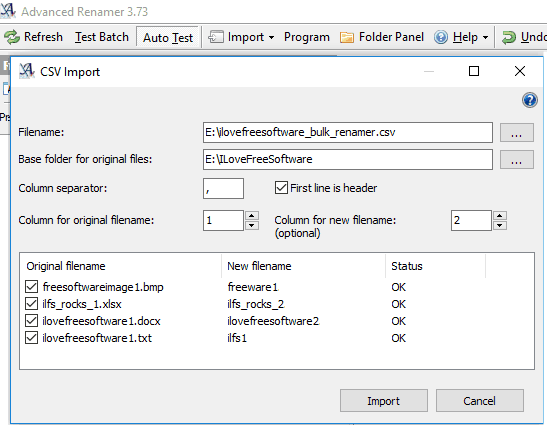This screenshot has height=425, width=547.
Task: Click the Help globe icon in toolbar
Action: (x=441, y=37)
